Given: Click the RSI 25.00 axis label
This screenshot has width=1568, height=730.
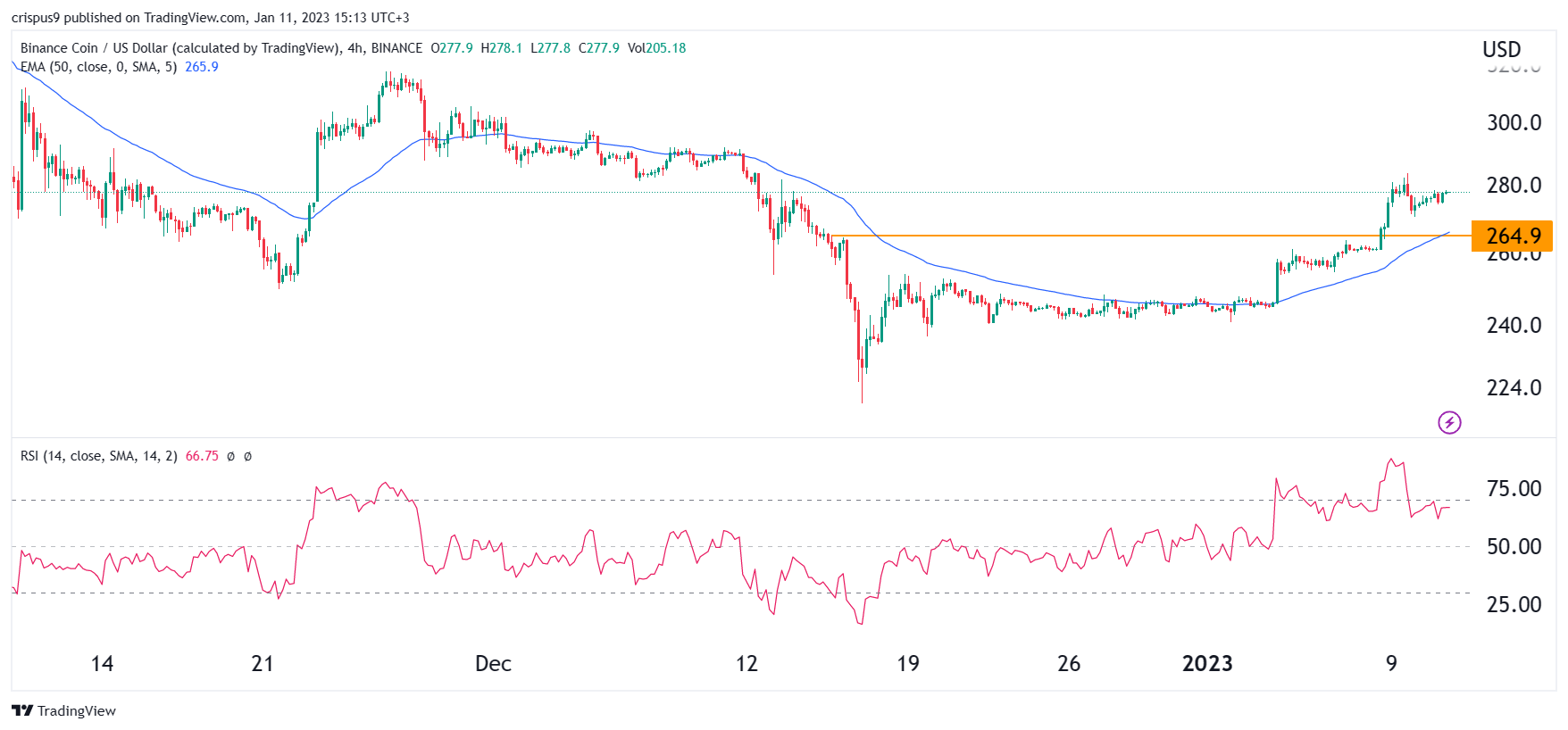Looking at the screenshot, I should click(x=1514, y=604).
